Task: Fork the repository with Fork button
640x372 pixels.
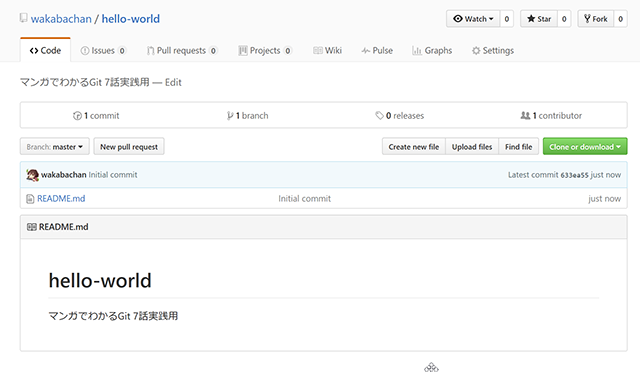Action: 596,19
